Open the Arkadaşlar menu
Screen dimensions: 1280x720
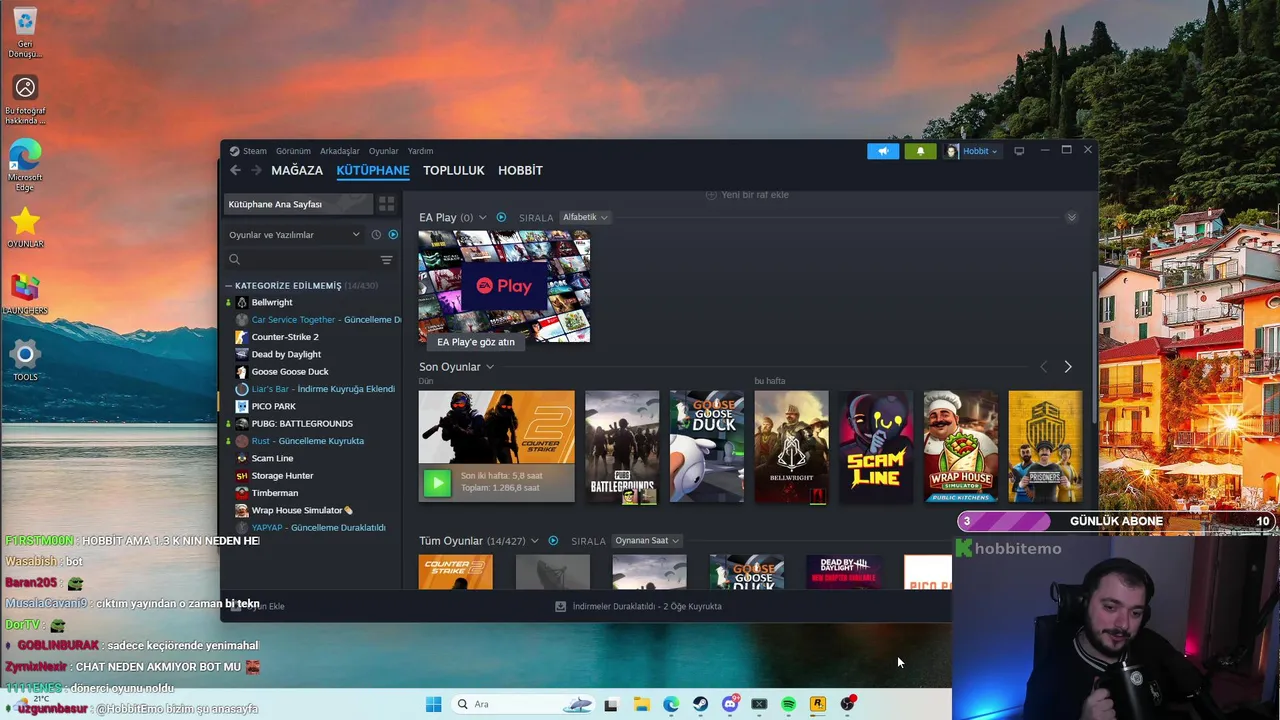tap(339, 151)
